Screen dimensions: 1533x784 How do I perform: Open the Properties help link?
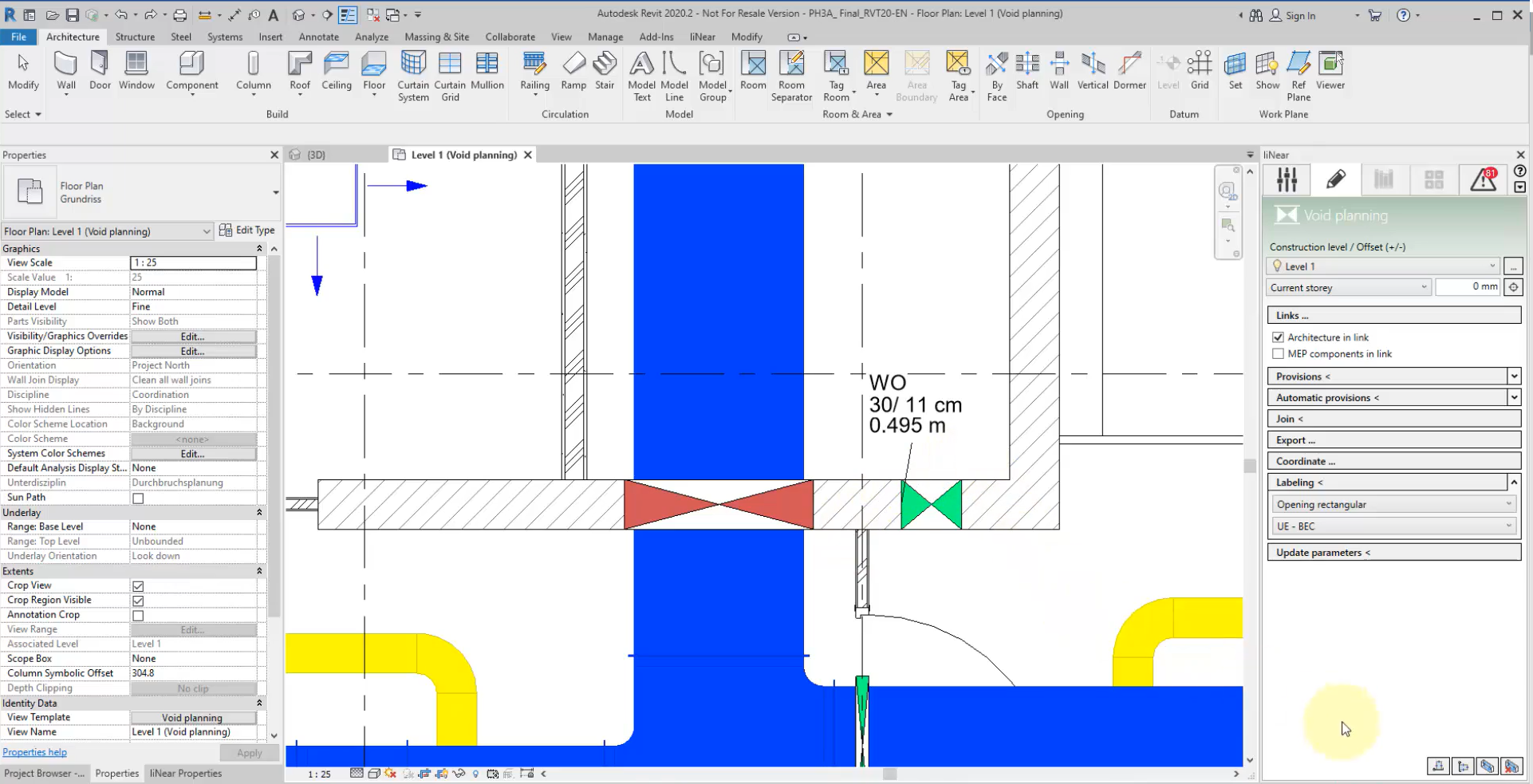point(34,752)
